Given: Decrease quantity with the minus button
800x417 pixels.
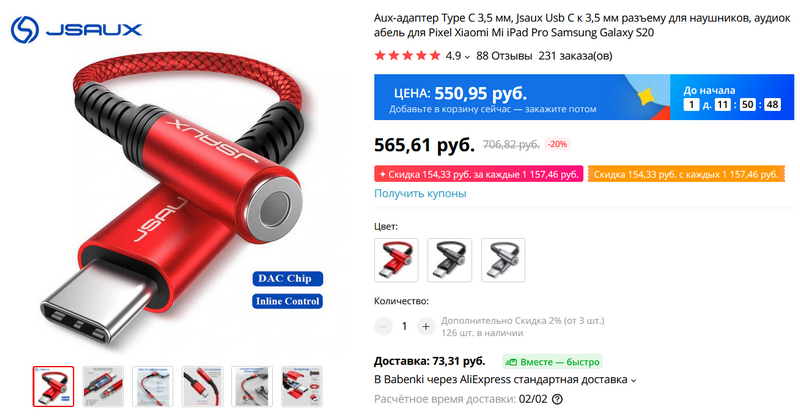Looking at the screenshot, I should coord(383,326).
